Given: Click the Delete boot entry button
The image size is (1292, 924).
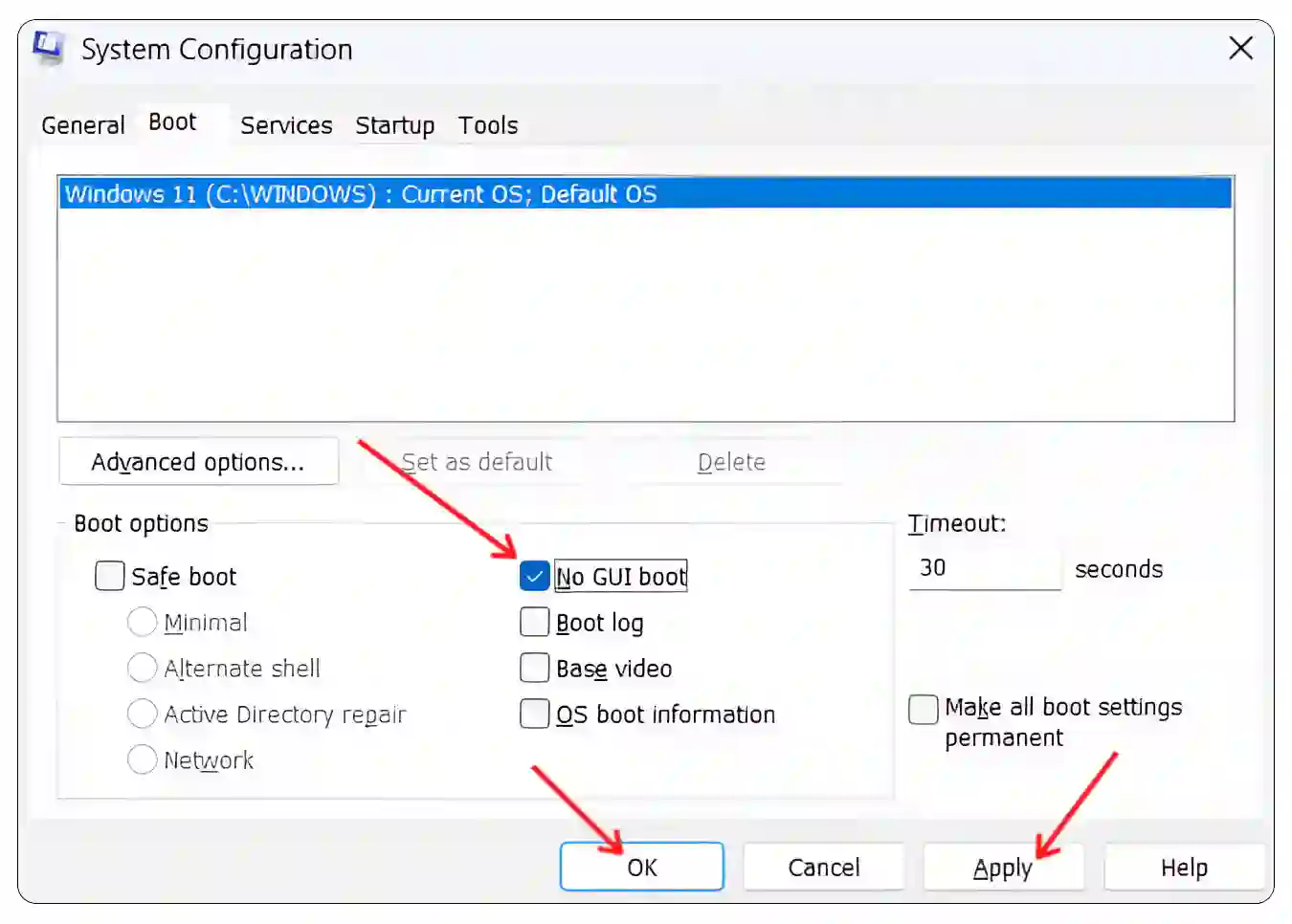Looking at the screenshot, I should 731,462.
